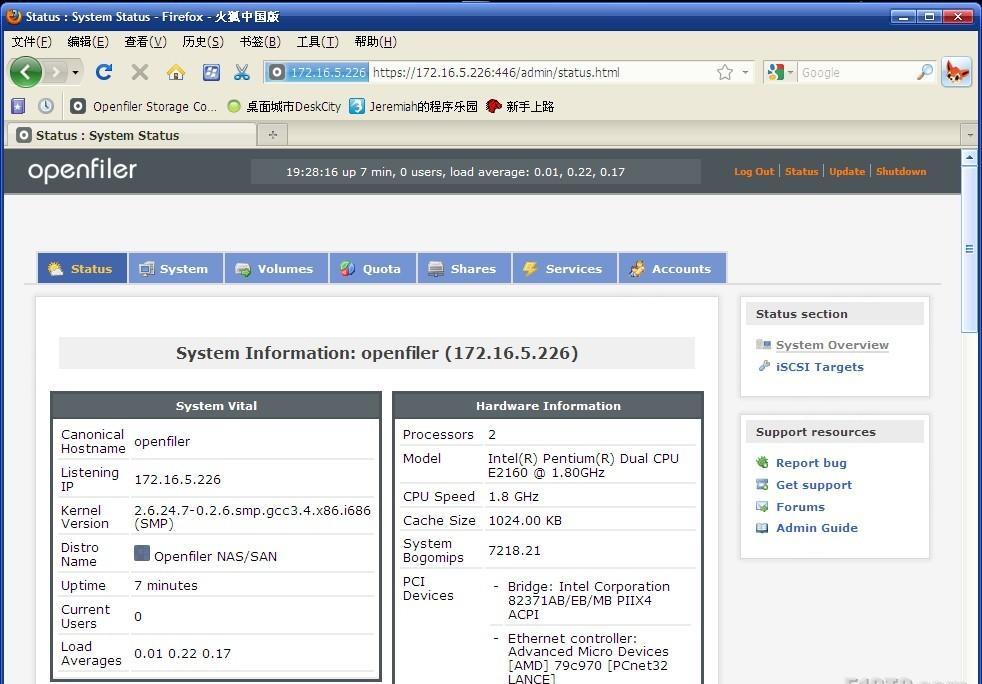
Task: Bookmark this page with the star icon
Action: [725, 73]
